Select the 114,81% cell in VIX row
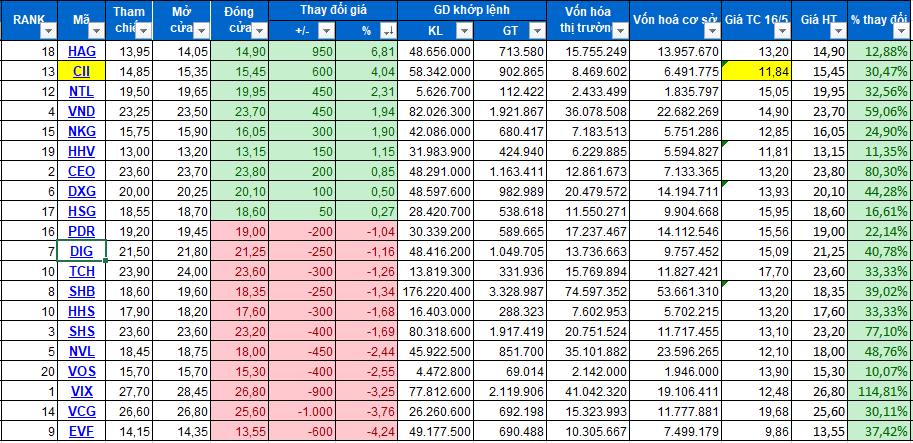913x443 pixels. click(880, 393)
